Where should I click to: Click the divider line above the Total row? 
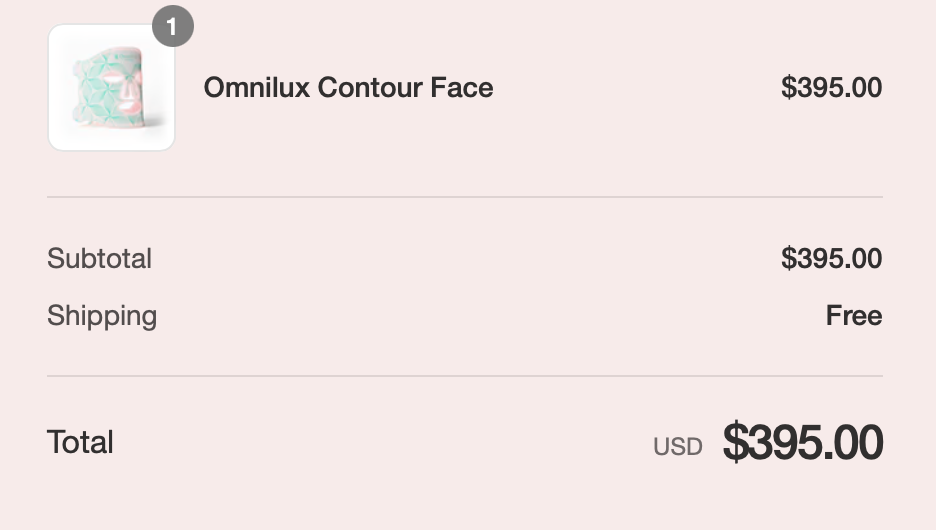(x=464, y=376)
